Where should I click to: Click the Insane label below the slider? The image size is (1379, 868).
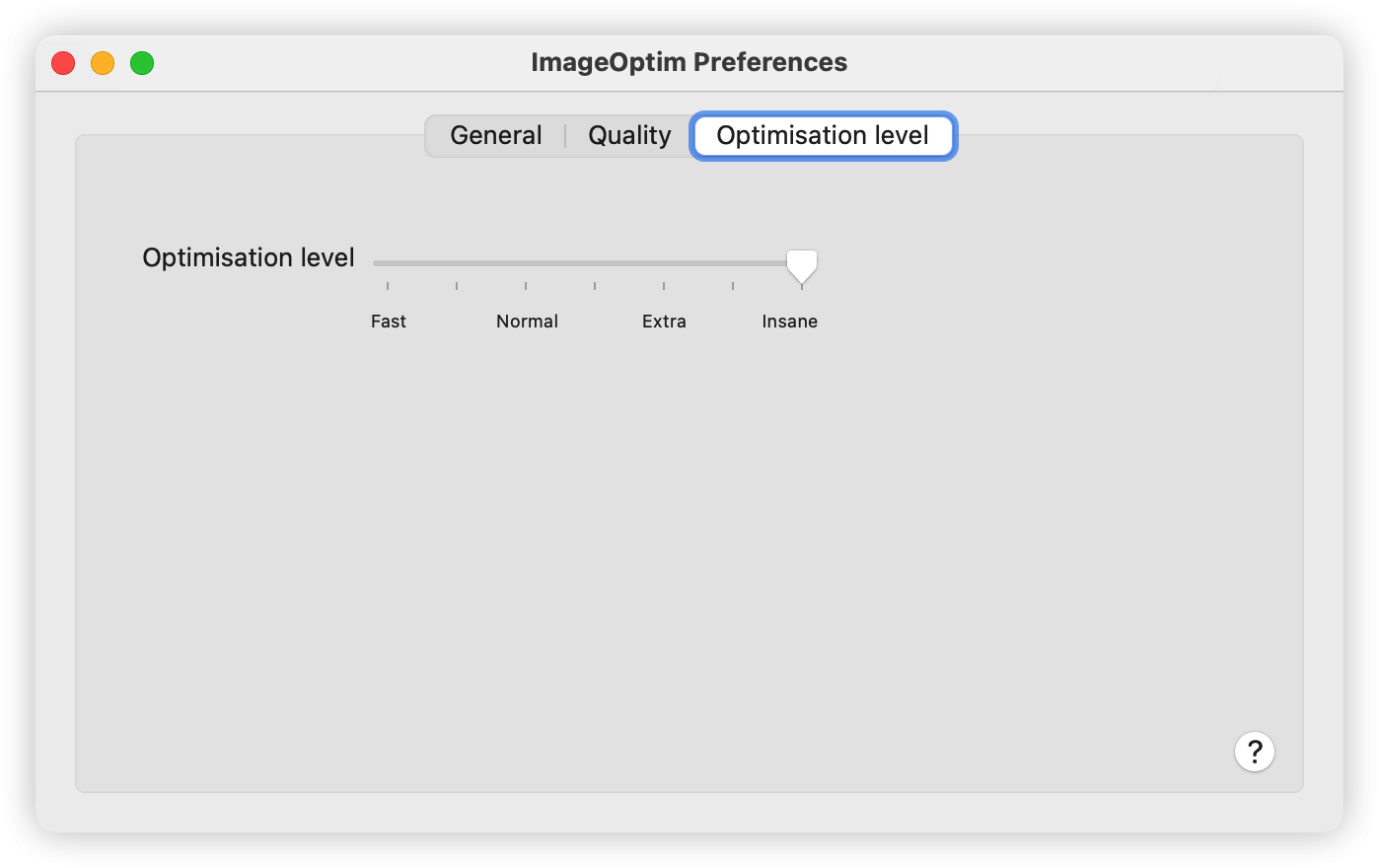click(x=789, y=321)
